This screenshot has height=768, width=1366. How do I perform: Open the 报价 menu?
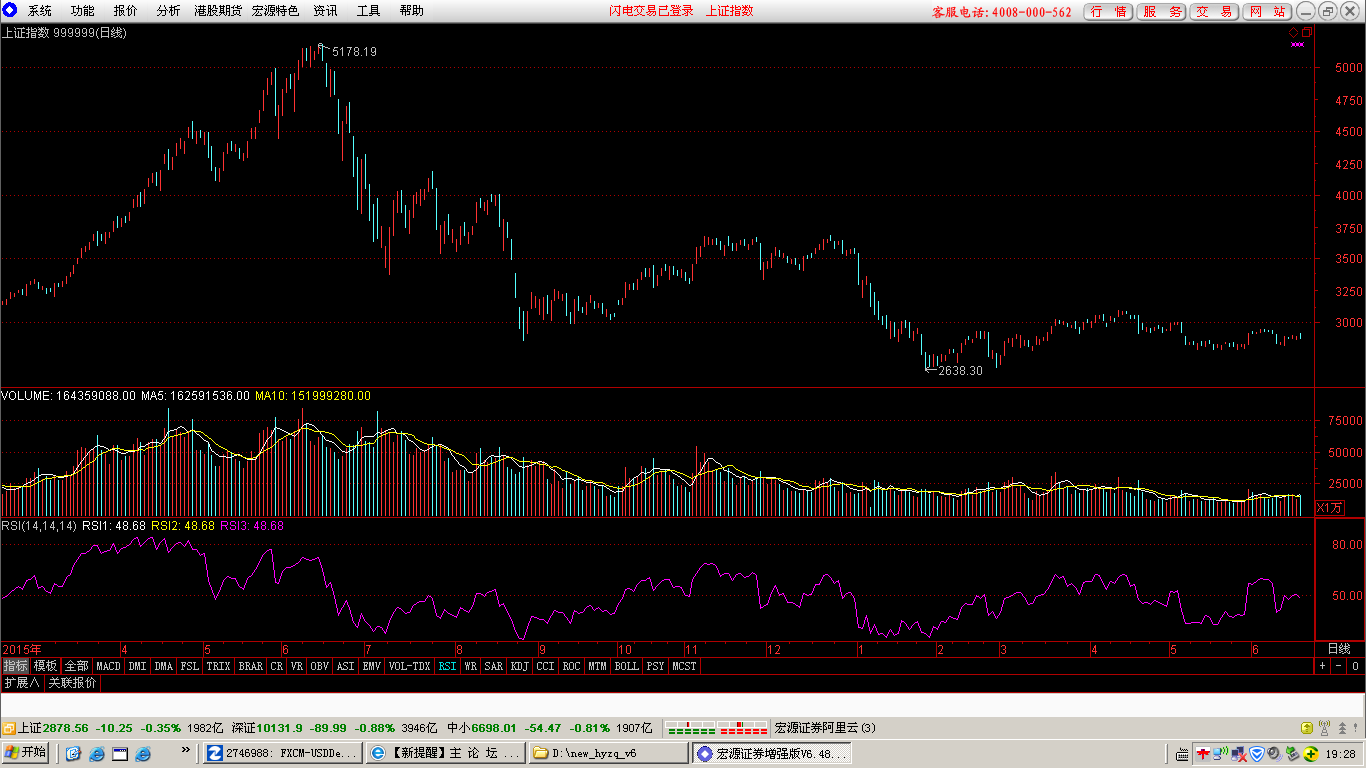pyautogui.click(x=126, y=11)
